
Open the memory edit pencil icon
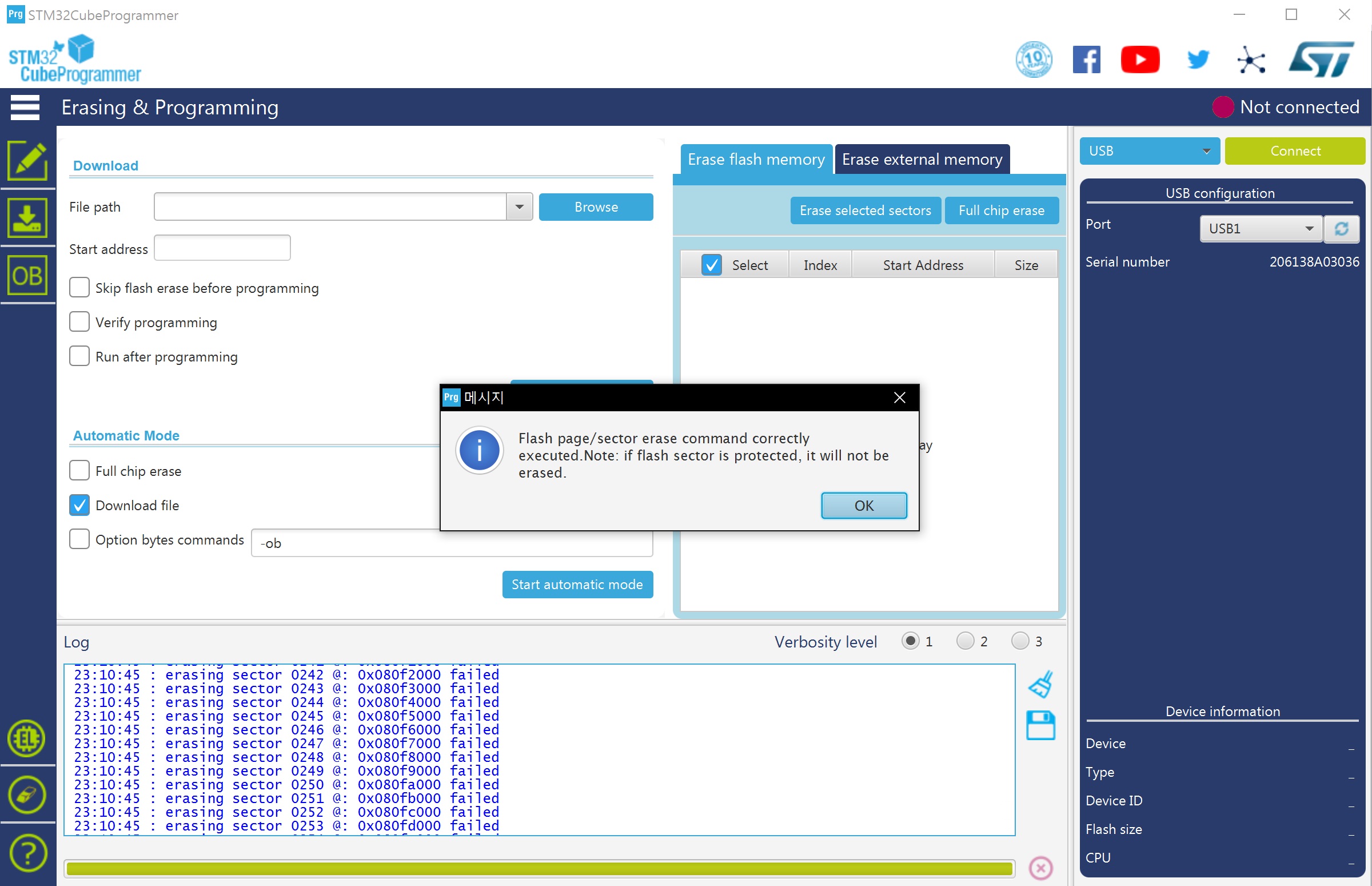pyautogui.click(x=27, y=161)
